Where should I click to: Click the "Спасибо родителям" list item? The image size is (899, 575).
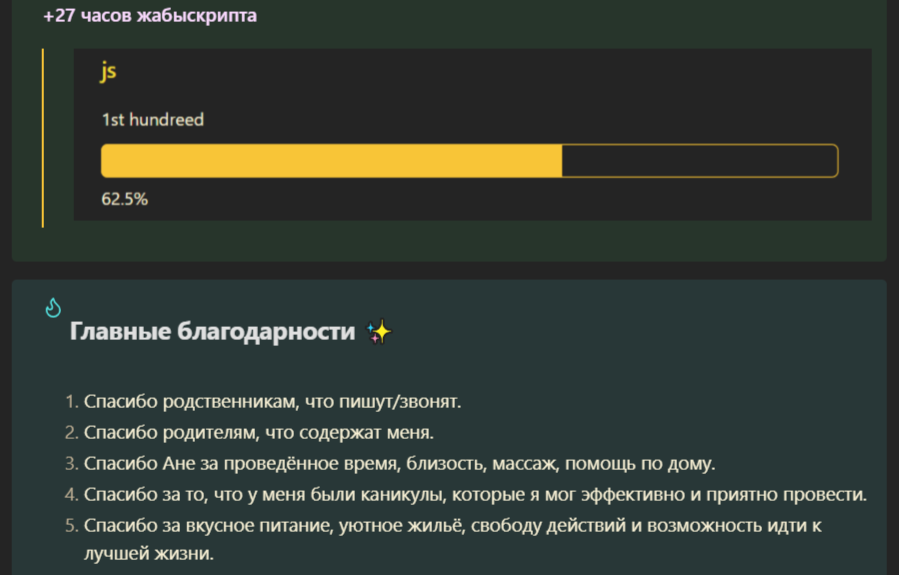[x=258, y=433]
